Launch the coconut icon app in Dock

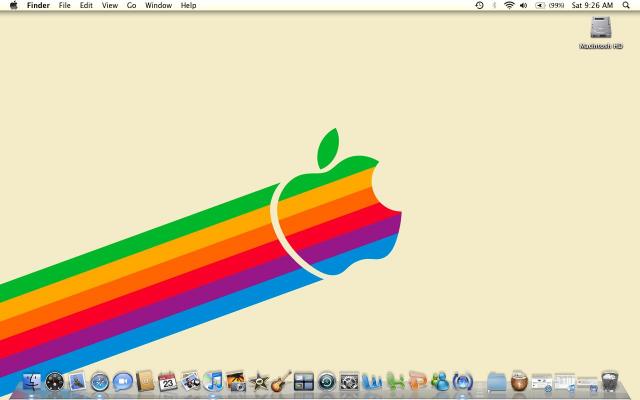(x=519, y=381)
